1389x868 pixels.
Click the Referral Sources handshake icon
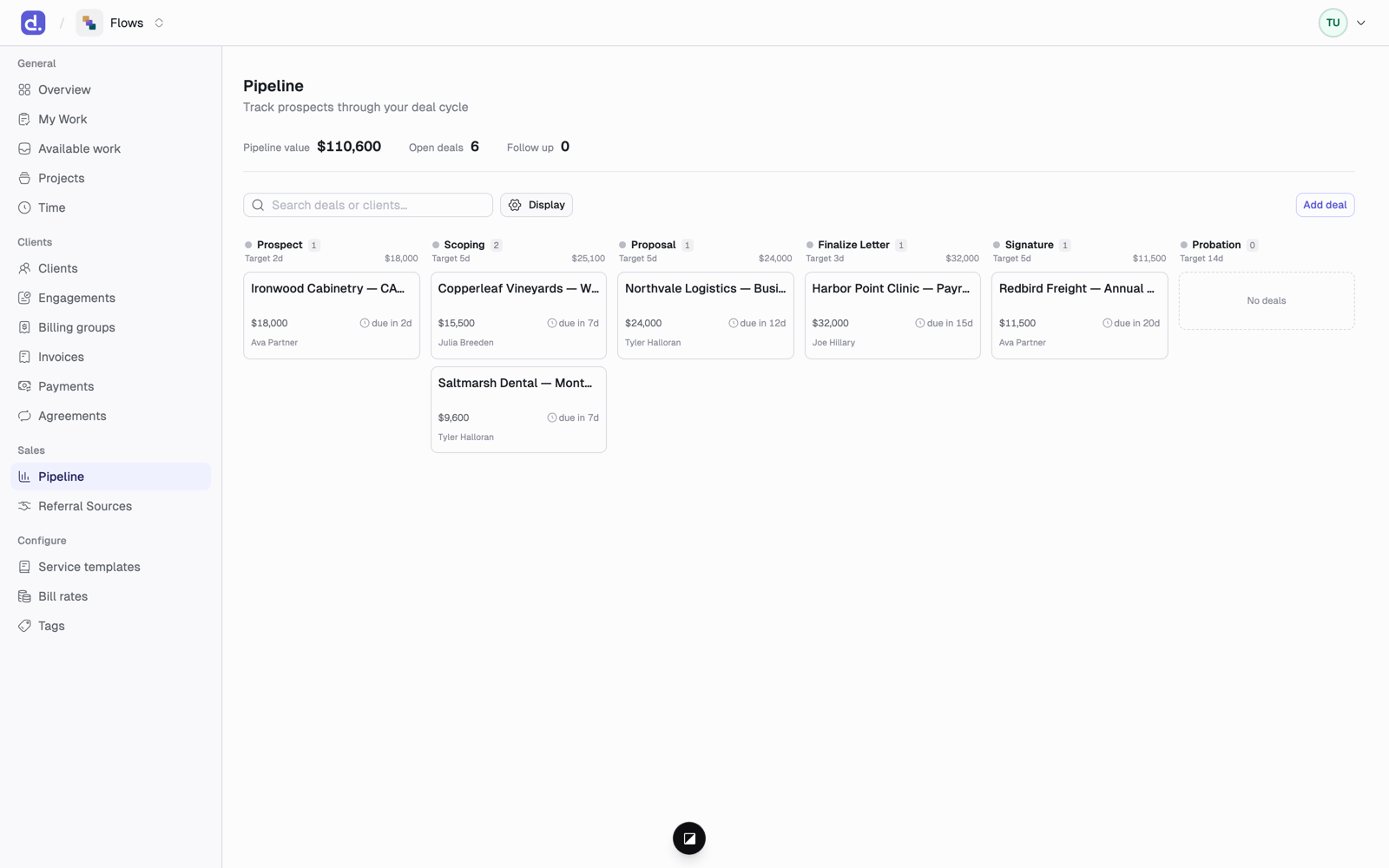pyautogui.click(x=24, y=506)
